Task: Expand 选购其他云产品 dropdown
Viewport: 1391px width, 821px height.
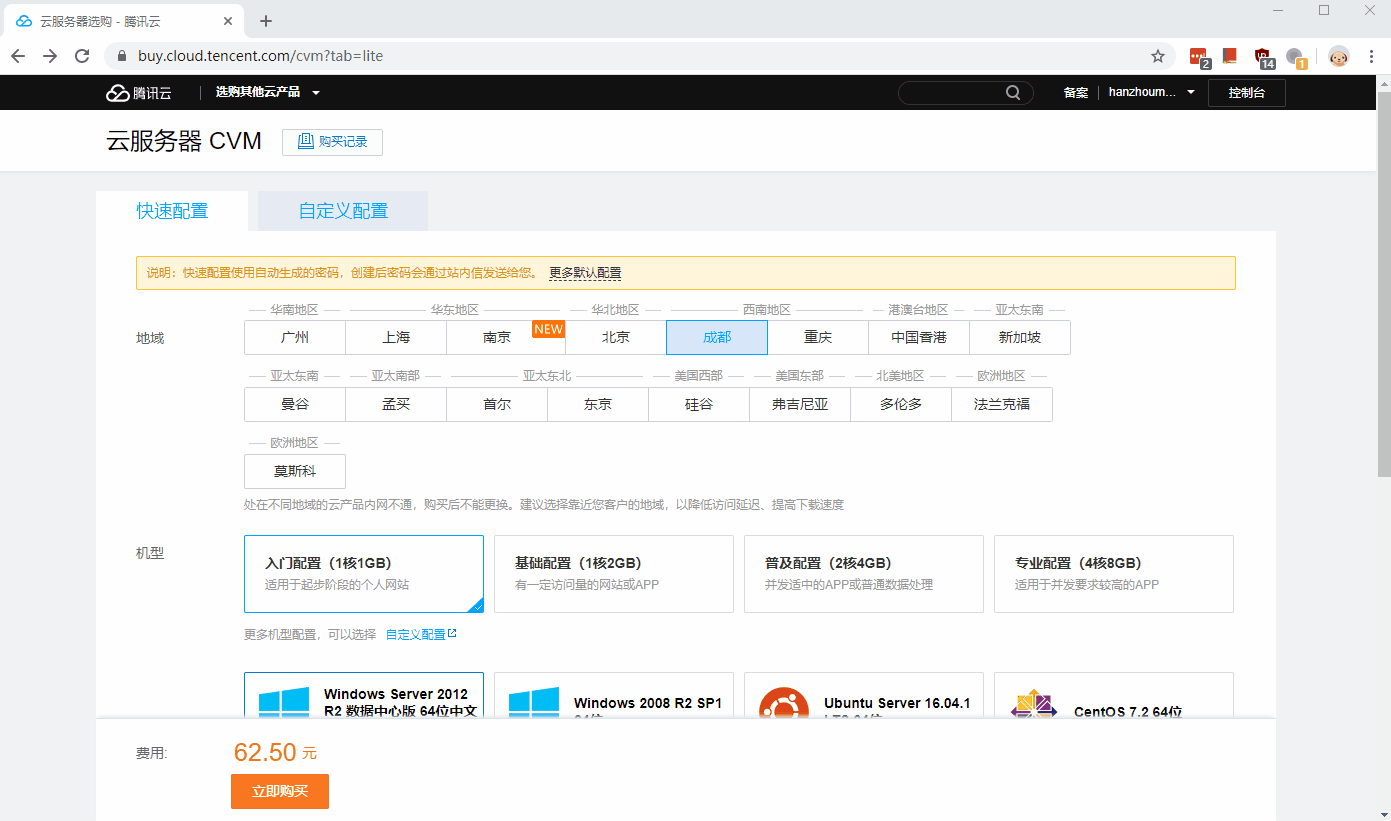Action: 267,93
